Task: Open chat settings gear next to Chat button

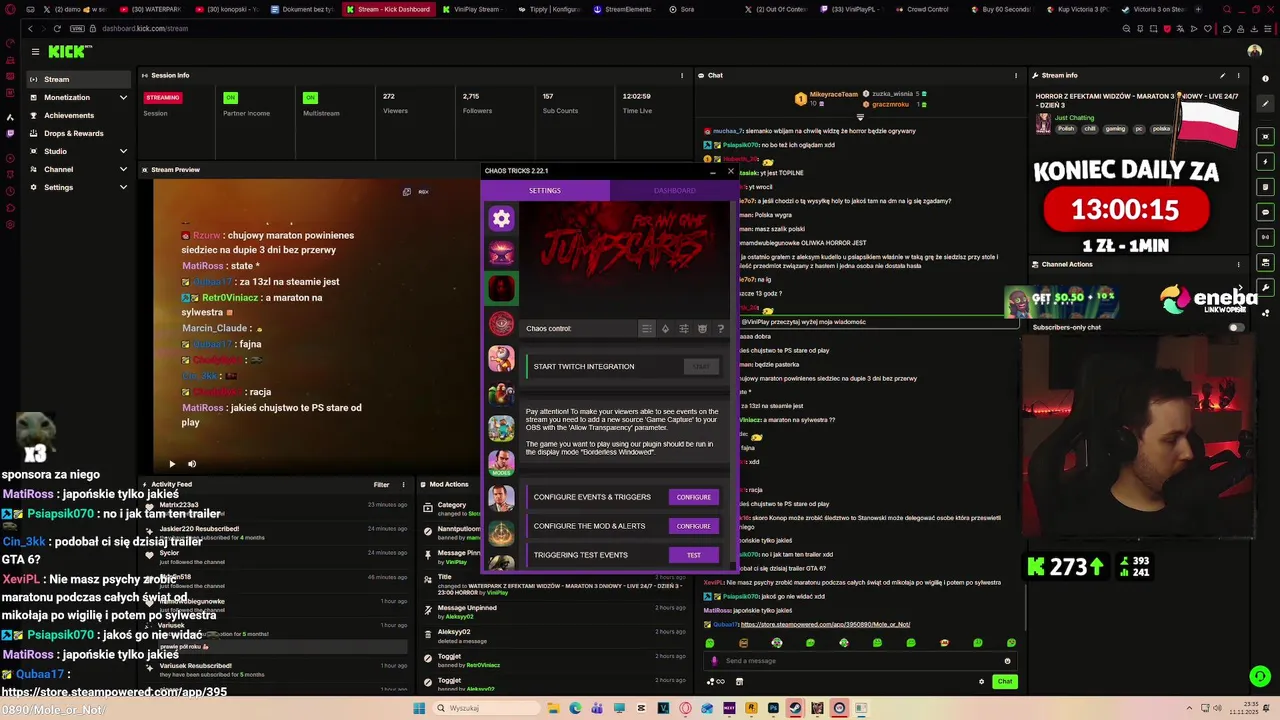Action: tap(981, 681)
